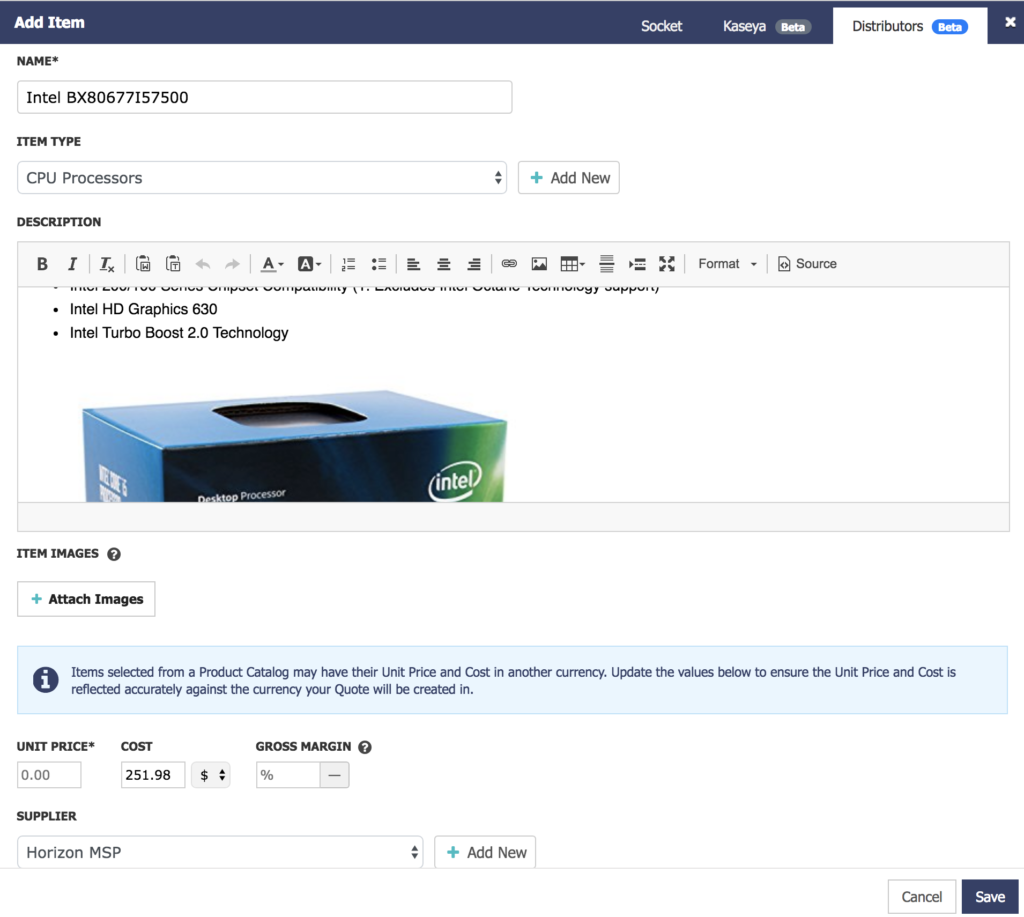This screenshot has width=1024, height=917.
Task: Maximize the description editor
Action: click(x=667, y=264)
